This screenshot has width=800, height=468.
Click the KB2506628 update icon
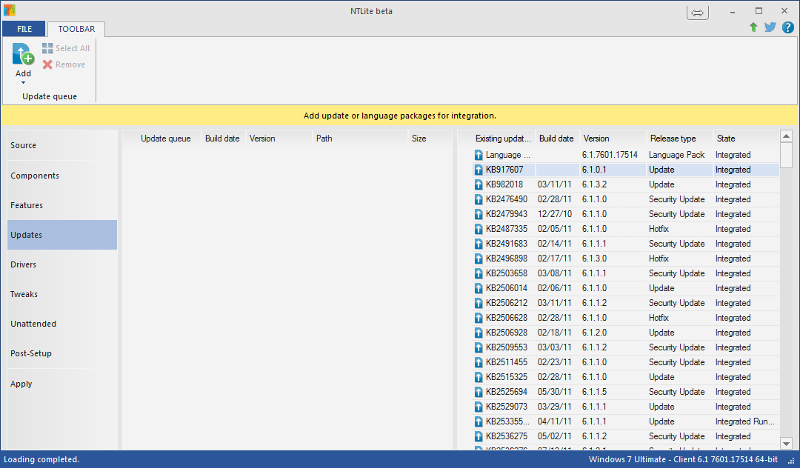pyautogui.click(x=479, y=317)
